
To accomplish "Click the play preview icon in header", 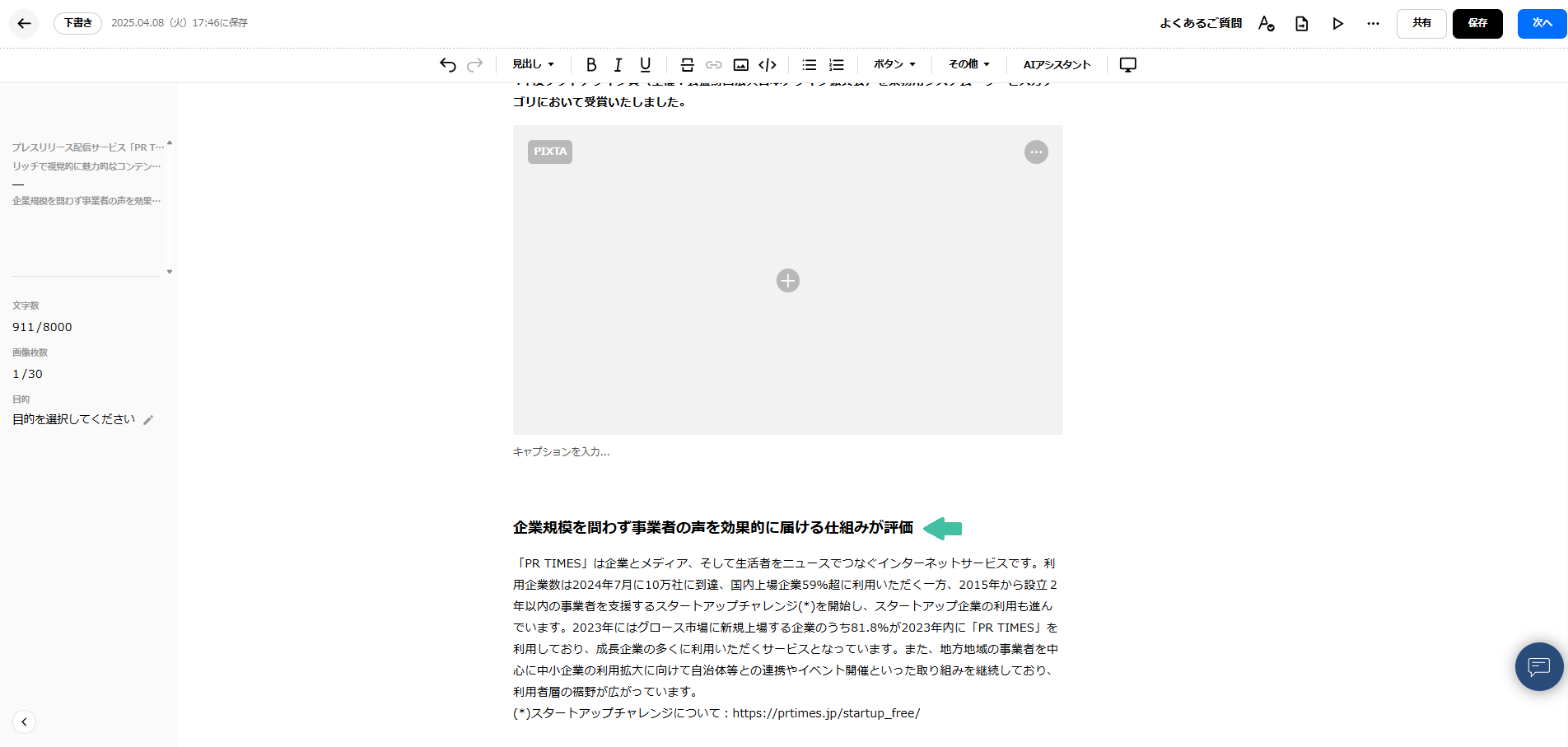I will (1337, 24).
